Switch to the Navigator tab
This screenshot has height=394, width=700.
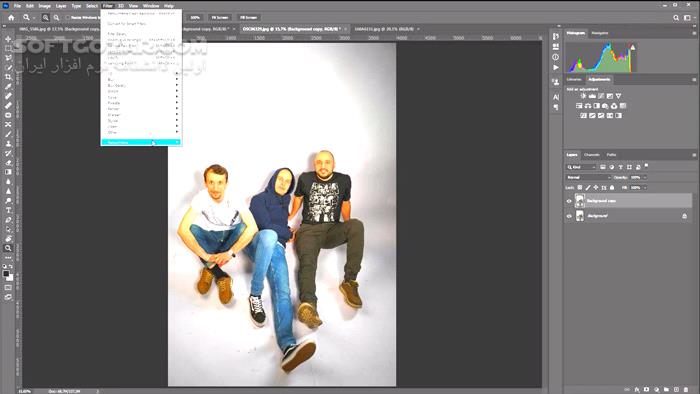600,33
